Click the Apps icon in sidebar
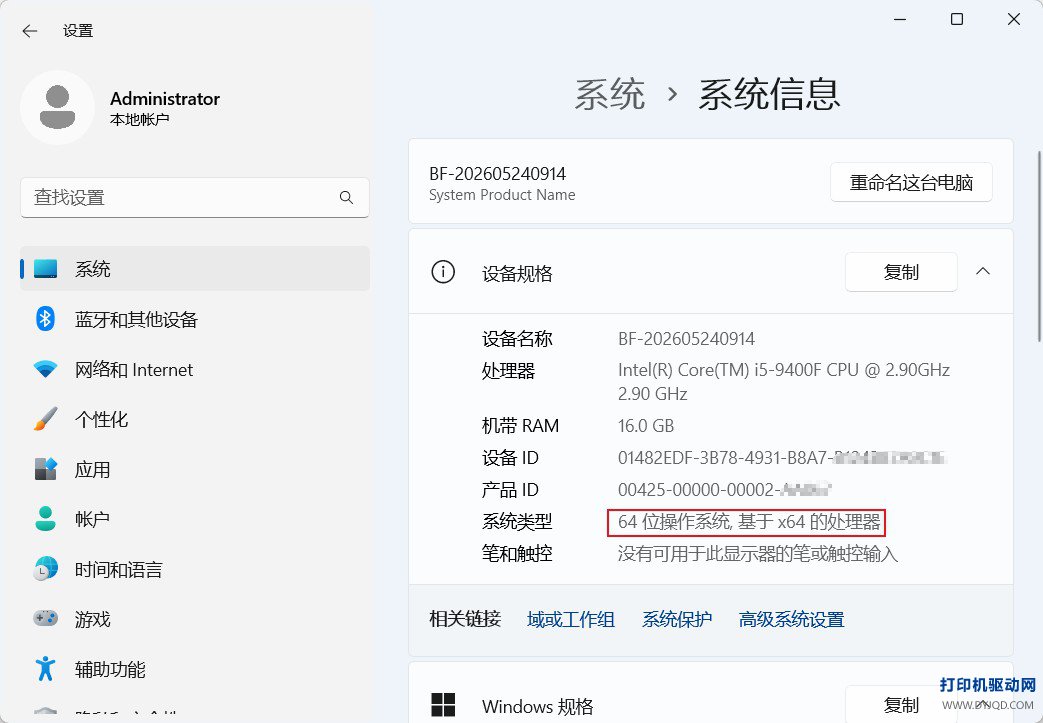Image resolution: width=1043 pixels, height=723 pixels. [x=45, y=469]
